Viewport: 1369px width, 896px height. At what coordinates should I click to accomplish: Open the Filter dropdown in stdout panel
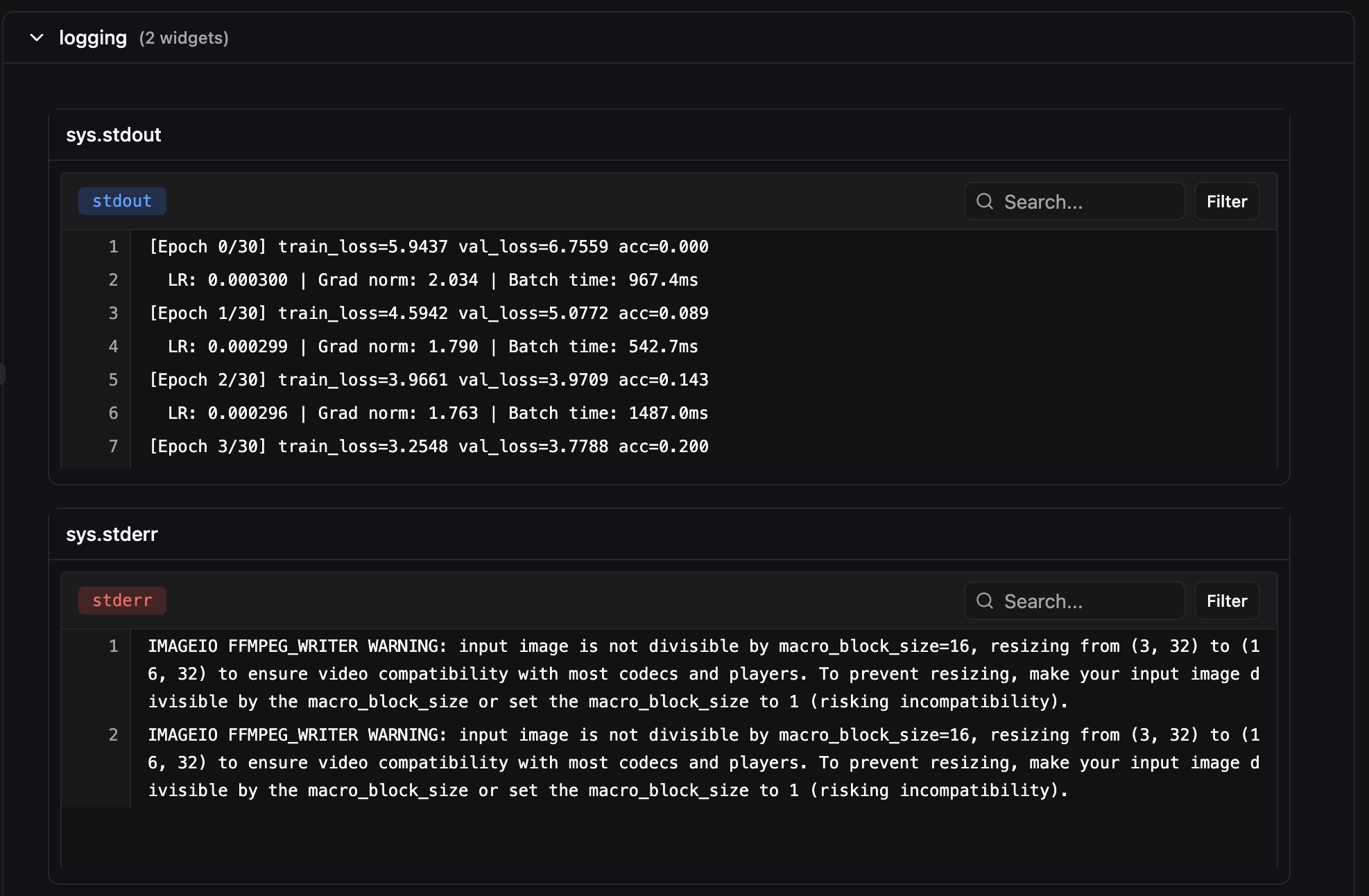pos(1226,201)
